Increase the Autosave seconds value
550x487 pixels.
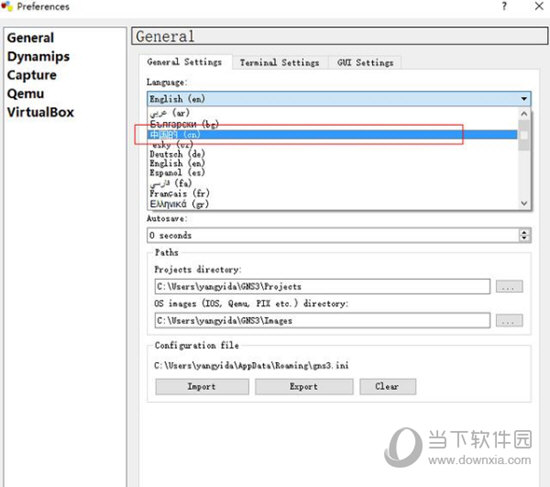(524, 232)
